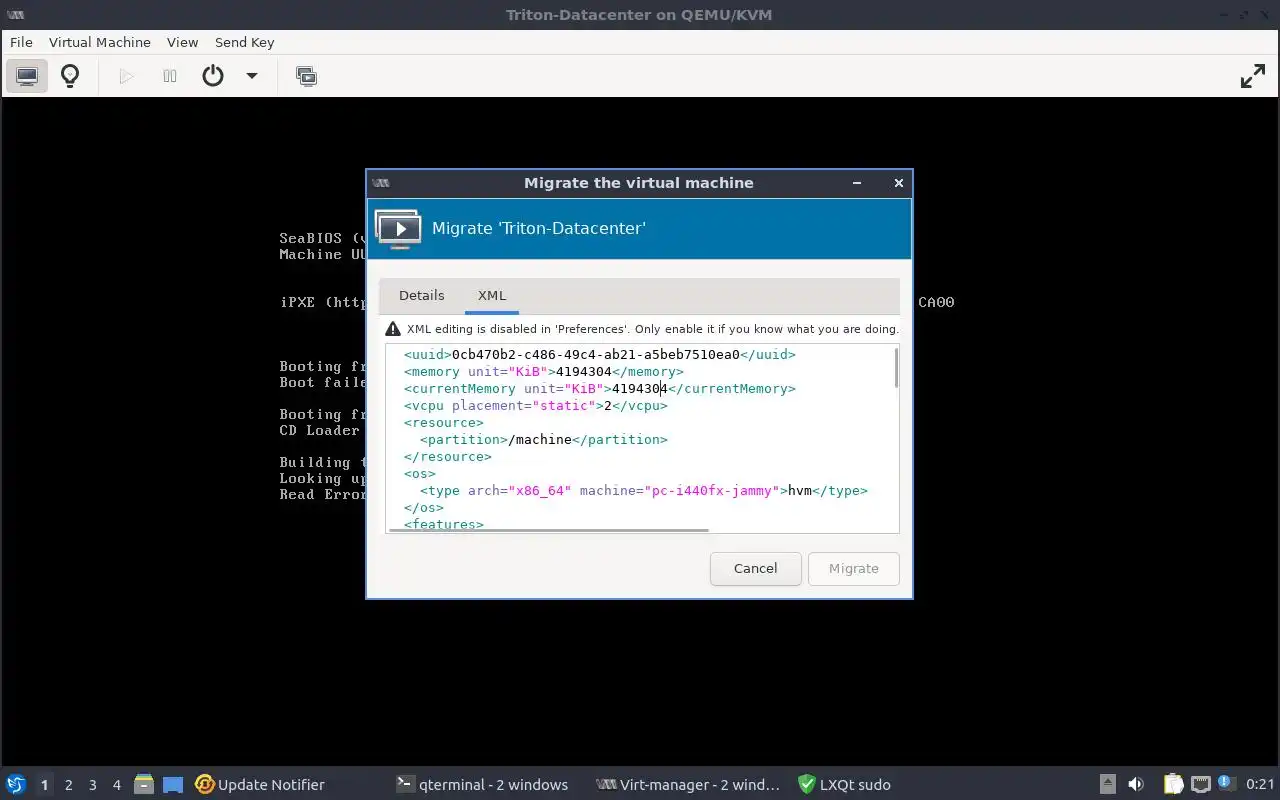The image size is (1280, 800).
Task: Click the Run virtual machine play icon
Action: [x=126, y=76]
